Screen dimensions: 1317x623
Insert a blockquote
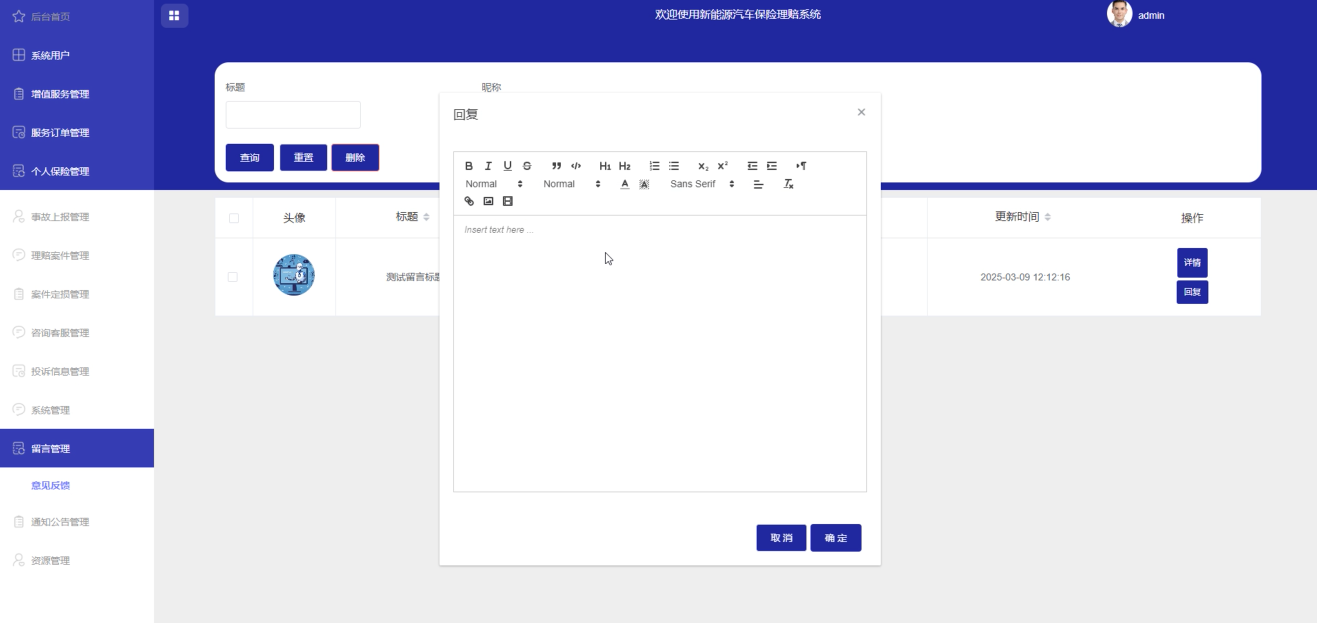pyautogui.click(x=556, y=166)
